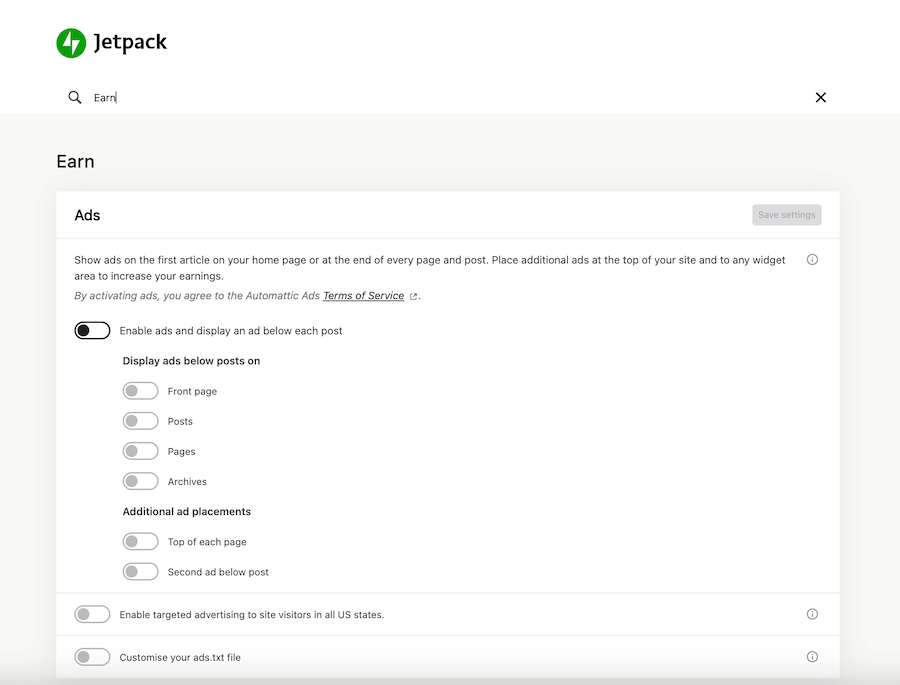The height and width of the screenshot is (685, 900).
Task: Enable ad placement at top of each page
Action: [x=140, y=541]
